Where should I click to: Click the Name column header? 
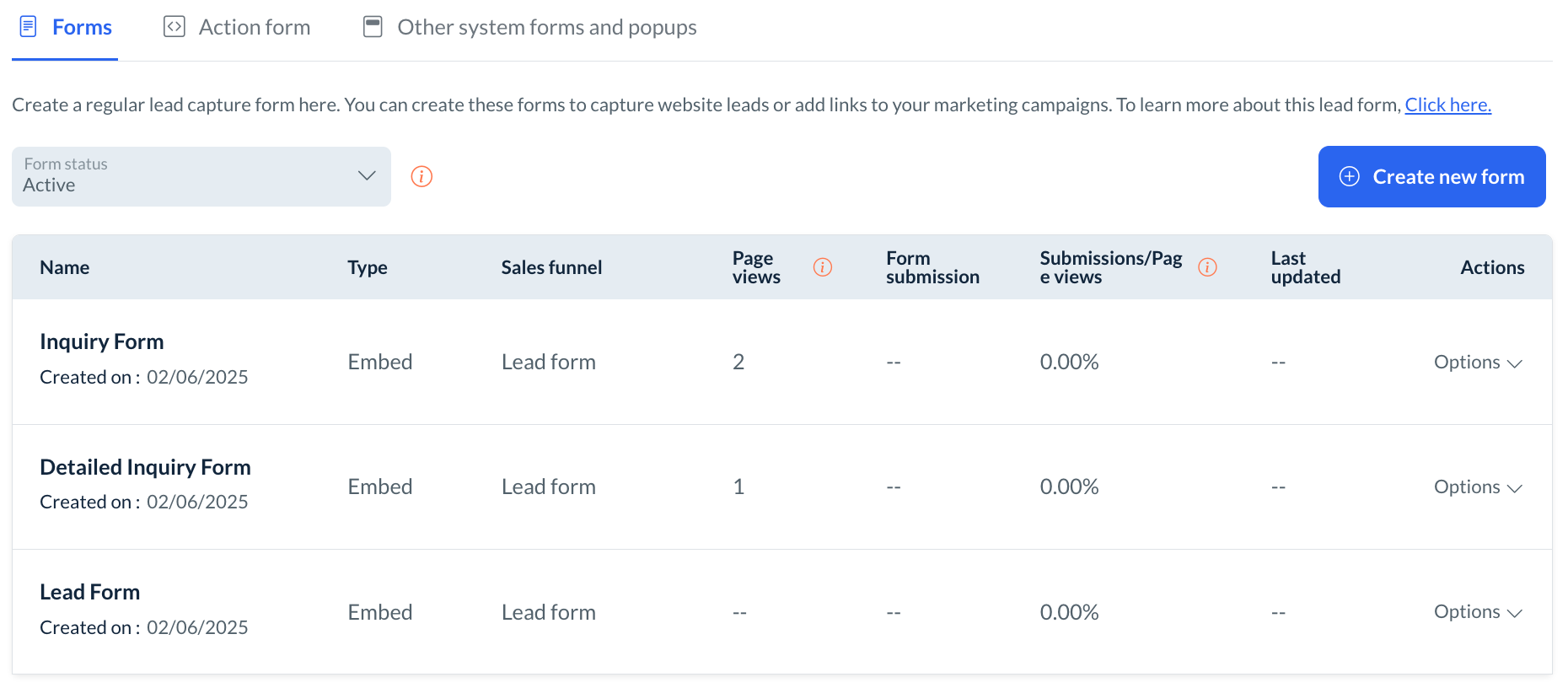pyautogui.click(x=65, y=267)
